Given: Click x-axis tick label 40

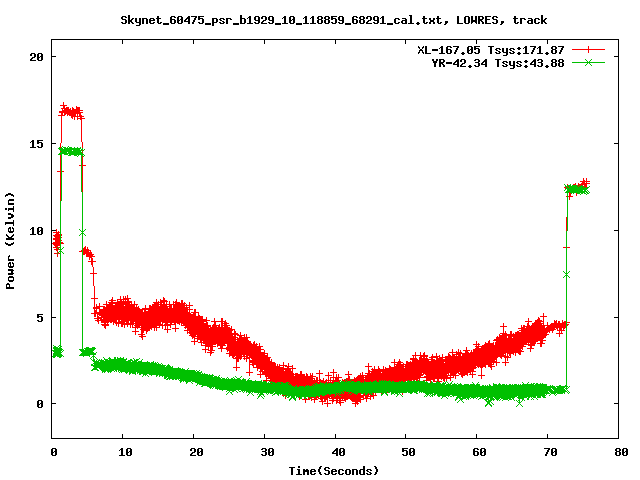Looking at the screenshot, I should click(x=338, y=452).
